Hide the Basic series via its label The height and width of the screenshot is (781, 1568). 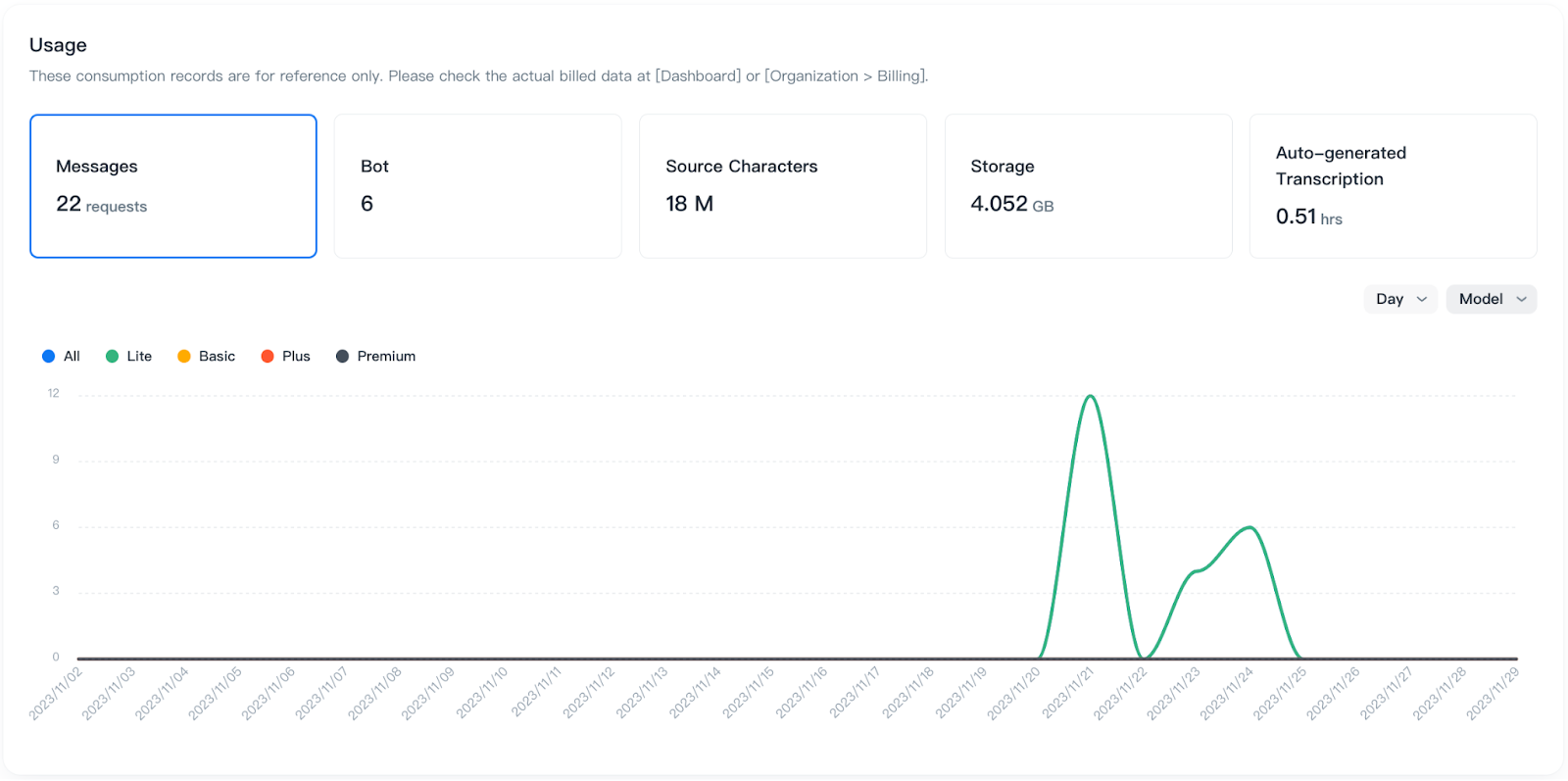[x=217, y=357]
